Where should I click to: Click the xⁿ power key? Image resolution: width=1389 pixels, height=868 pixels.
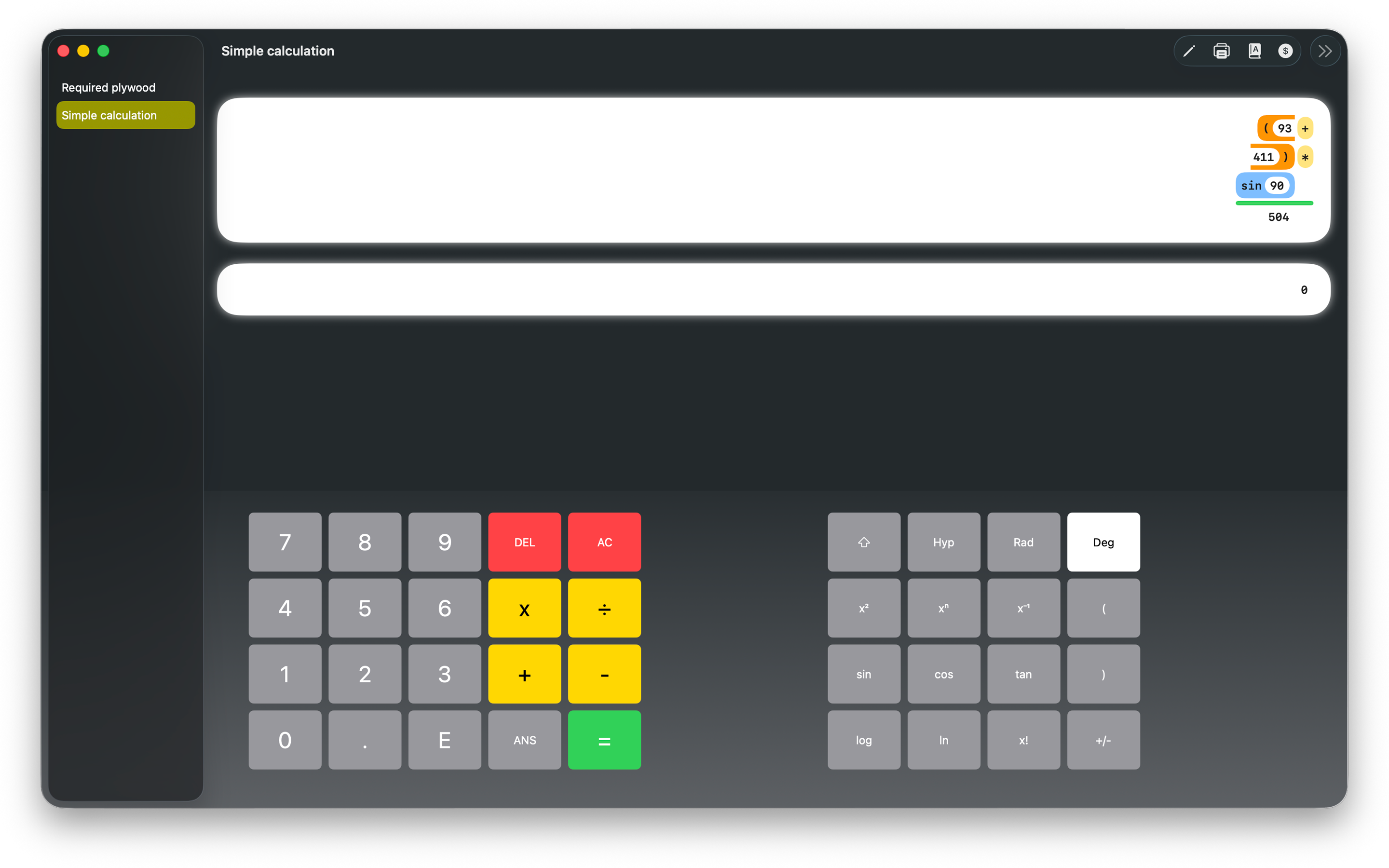point(943,608)
